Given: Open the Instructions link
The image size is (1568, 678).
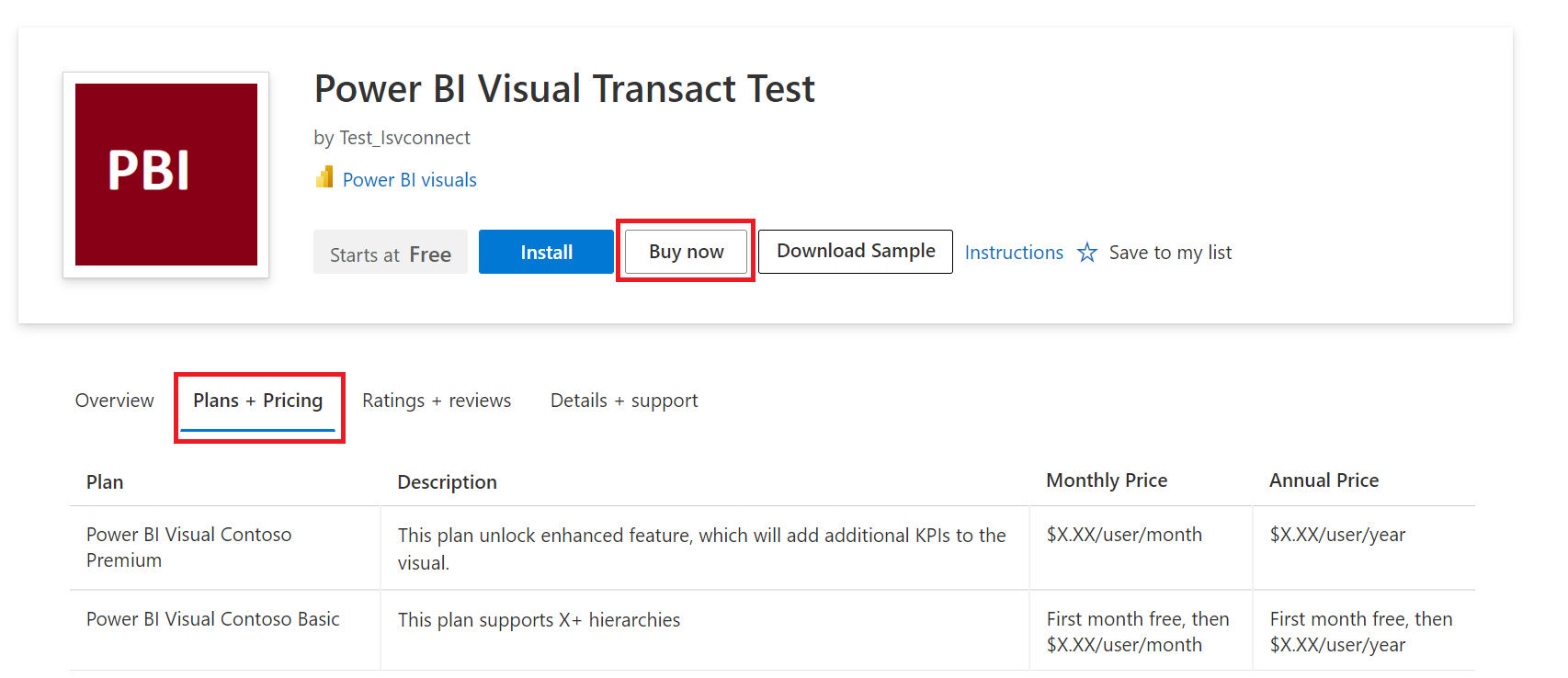Looking at the screenshot, I should pos(1014,253).
